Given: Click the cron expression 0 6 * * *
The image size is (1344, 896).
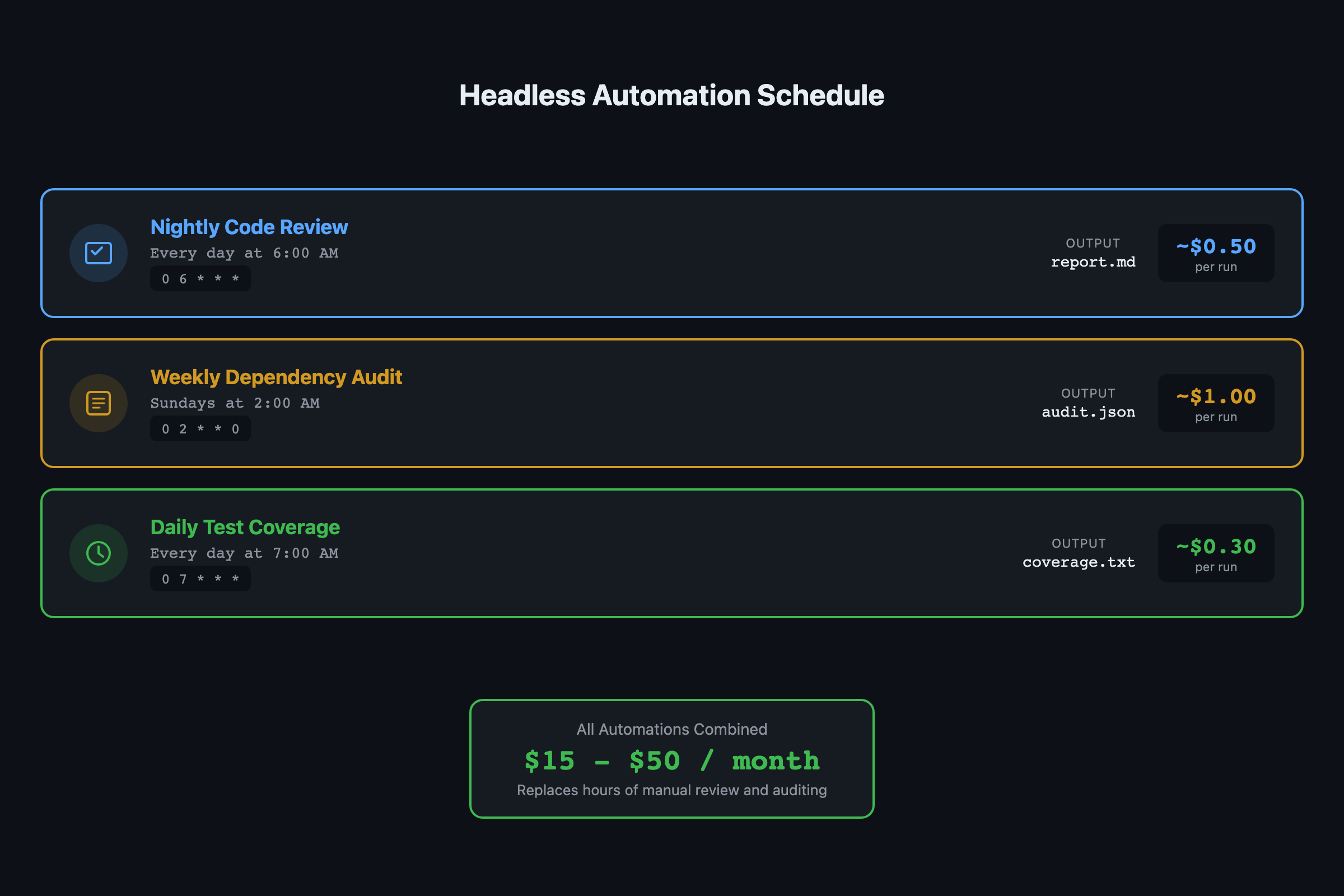Looking at the screenshot, I should coord(200,279).
